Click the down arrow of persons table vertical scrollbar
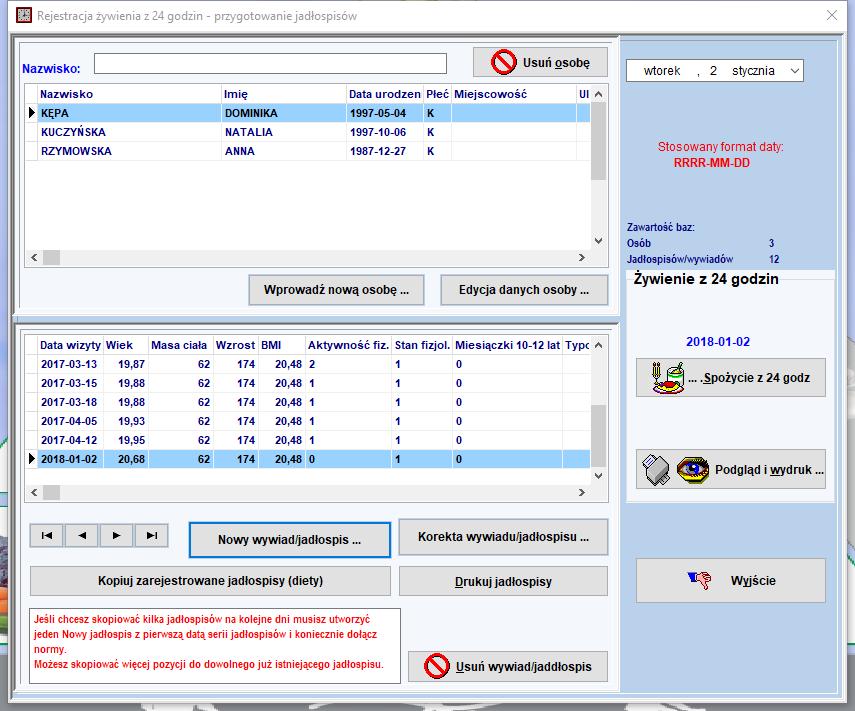The width and height of the screenshot is (855, 711). click(x=599, y=241)
